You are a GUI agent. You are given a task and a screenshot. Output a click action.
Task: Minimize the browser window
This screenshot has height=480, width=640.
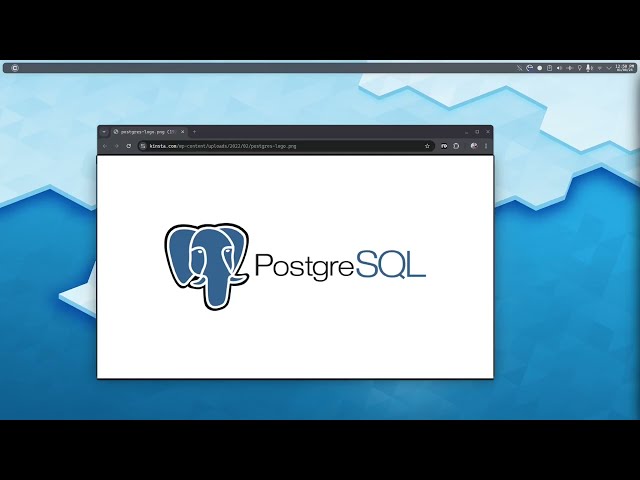[x=467, y=132]
